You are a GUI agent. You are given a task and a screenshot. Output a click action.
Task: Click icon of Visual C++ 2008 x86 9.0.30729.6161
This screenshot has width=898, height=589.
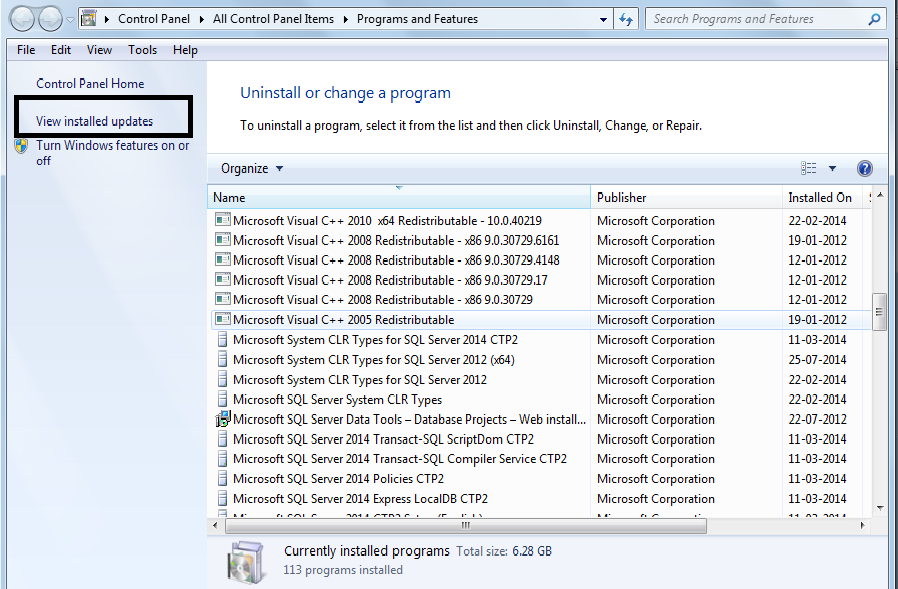222,240
